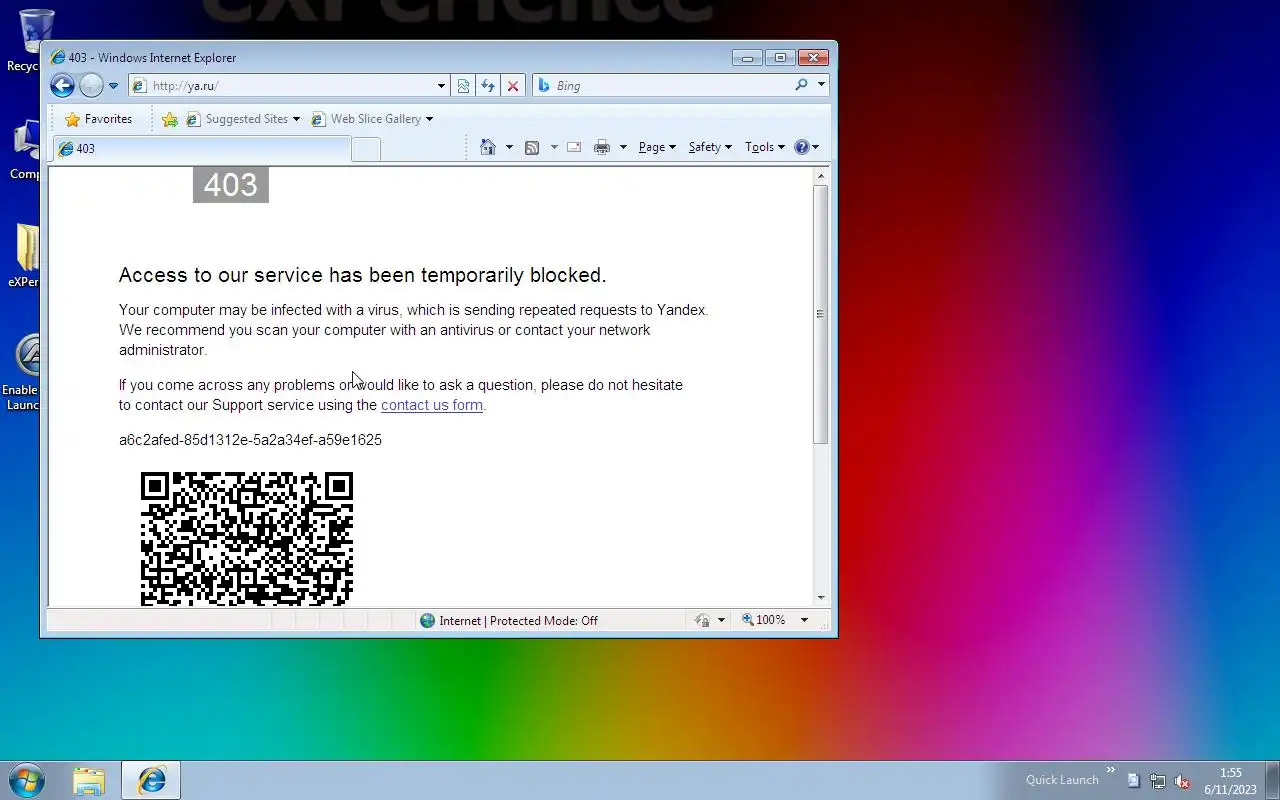This screenshot has width=1280, height=800.
Task: Select the Computer desktop icon
Action: point(24,150)
